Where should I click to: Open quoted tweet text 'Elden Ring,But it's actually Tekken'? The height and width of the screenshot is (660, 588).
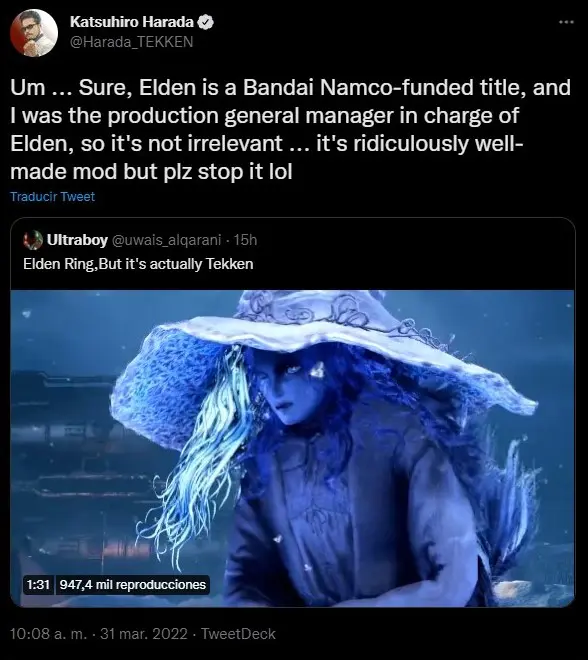pyautogui.click(x=138, y=264)
